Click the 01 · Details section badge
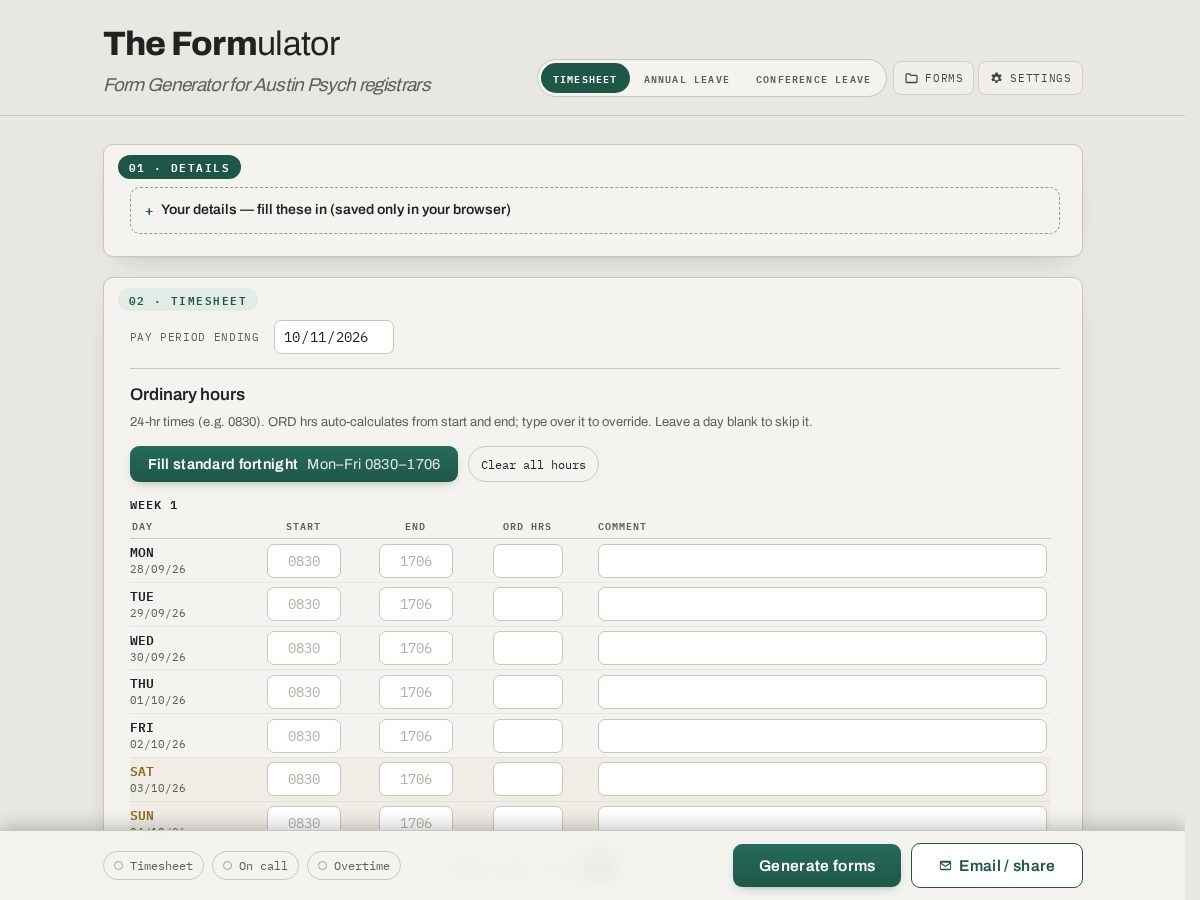This screenshot has width=1200, height=900. click(179, 168)
